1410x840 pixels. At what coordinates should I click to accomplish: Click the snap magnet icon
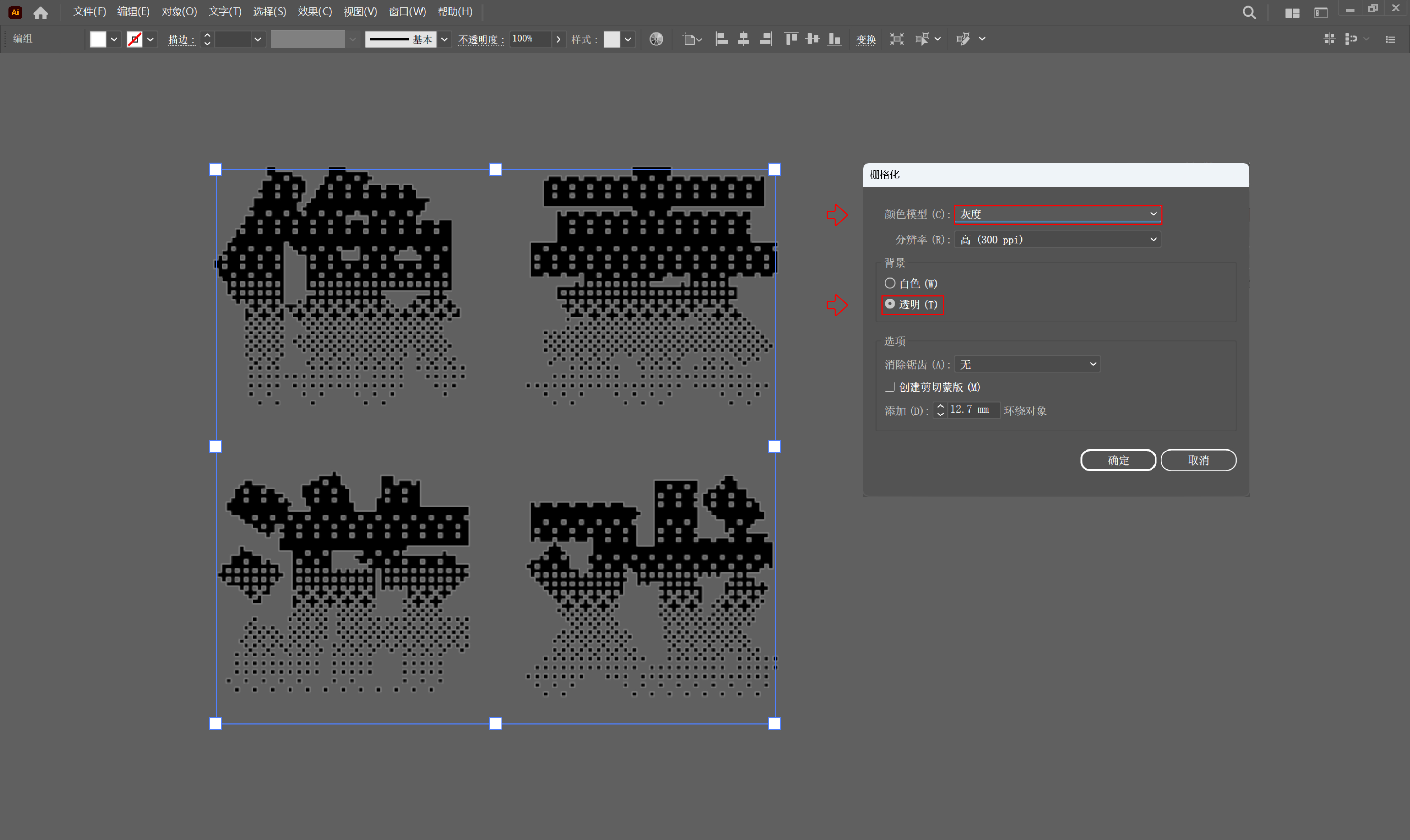click(1351, 39)
